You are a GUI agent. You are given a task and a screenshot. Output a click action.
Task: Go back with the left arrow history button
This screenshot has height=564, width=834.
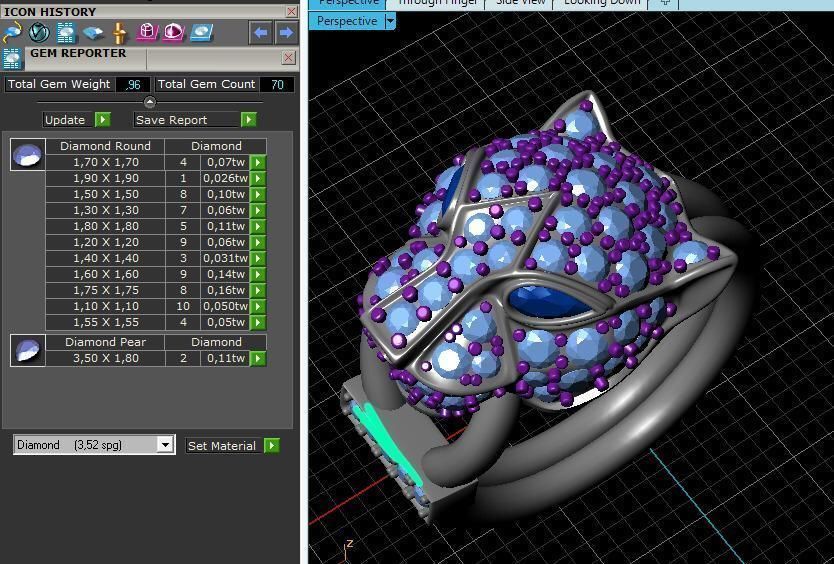(261, 33)
